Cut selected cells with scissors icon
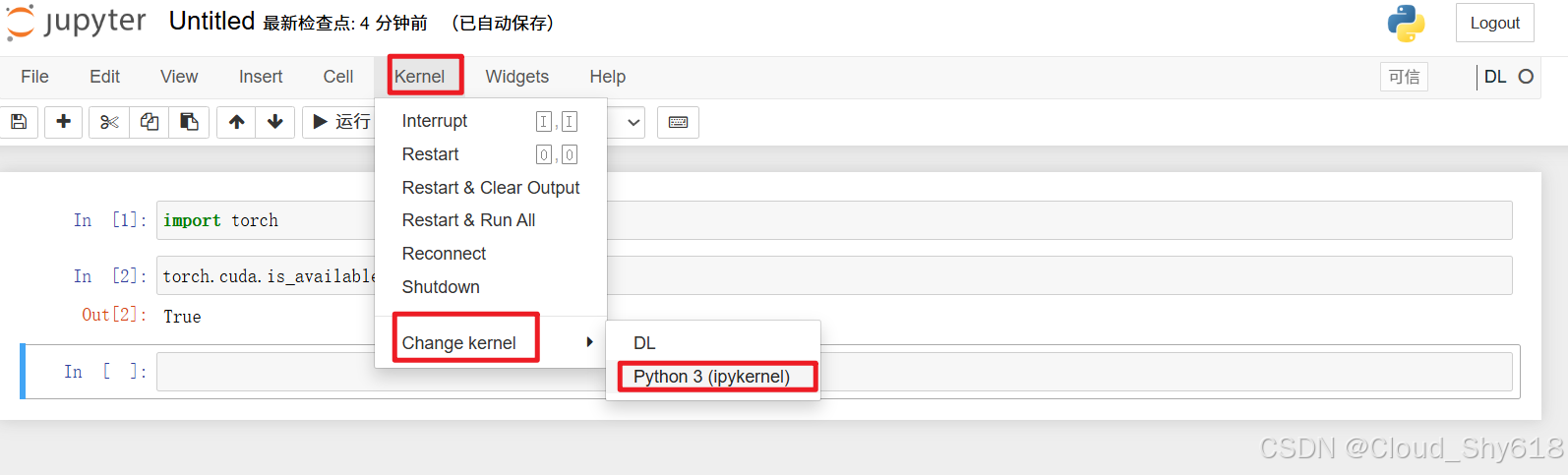Screen dimensions: 1568x475 [x=109, y=122]
